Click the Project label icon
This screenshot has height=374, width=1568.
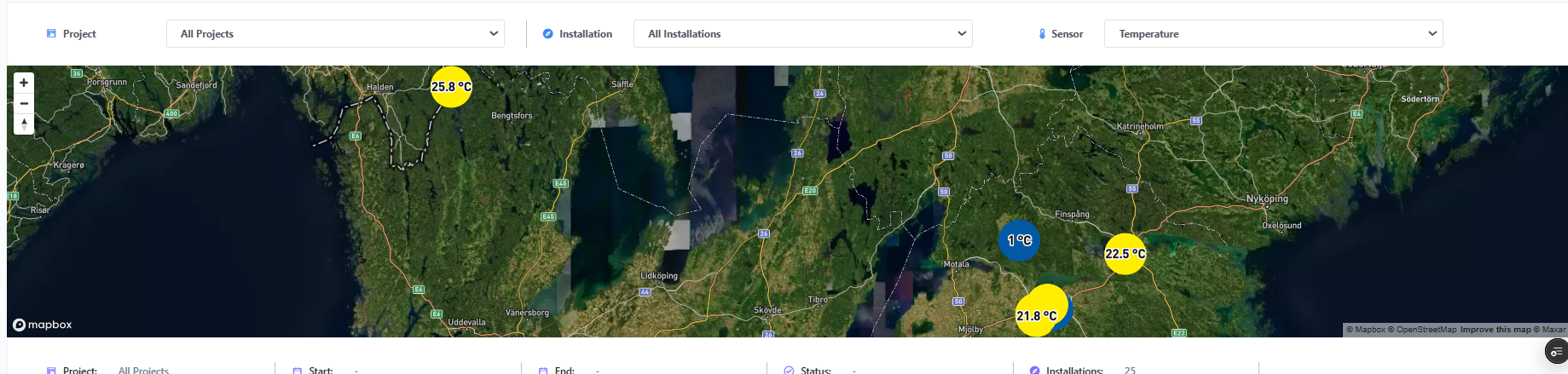tap(51, 33)
